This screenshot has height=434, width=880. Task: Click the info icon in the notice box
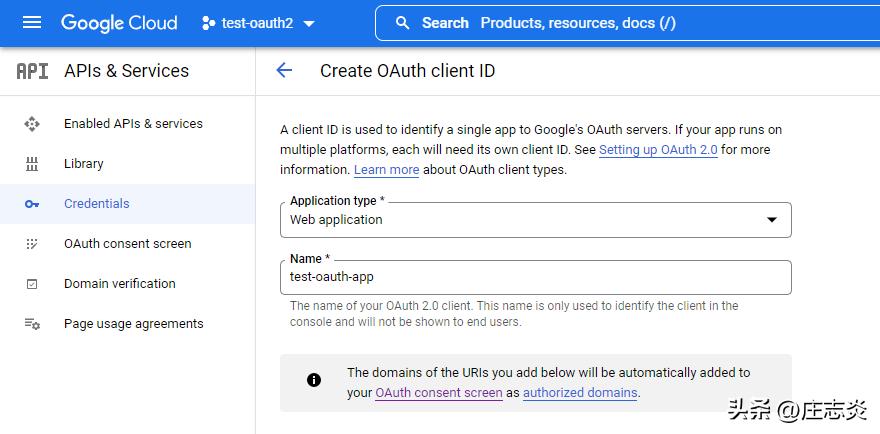click(x=314, y=380)
